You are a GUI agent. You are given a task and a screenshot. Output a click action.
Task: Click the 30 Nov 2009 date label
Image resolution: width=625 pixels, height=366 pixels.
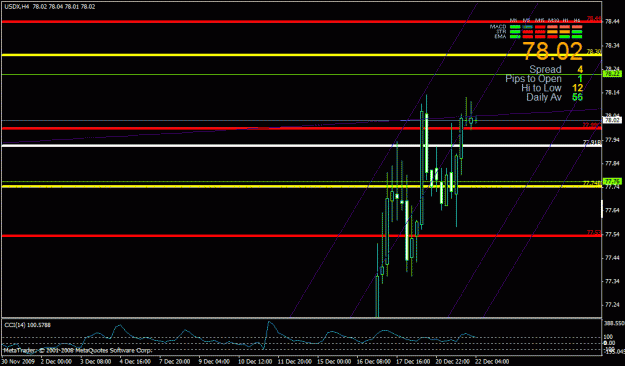coord(18,362)
